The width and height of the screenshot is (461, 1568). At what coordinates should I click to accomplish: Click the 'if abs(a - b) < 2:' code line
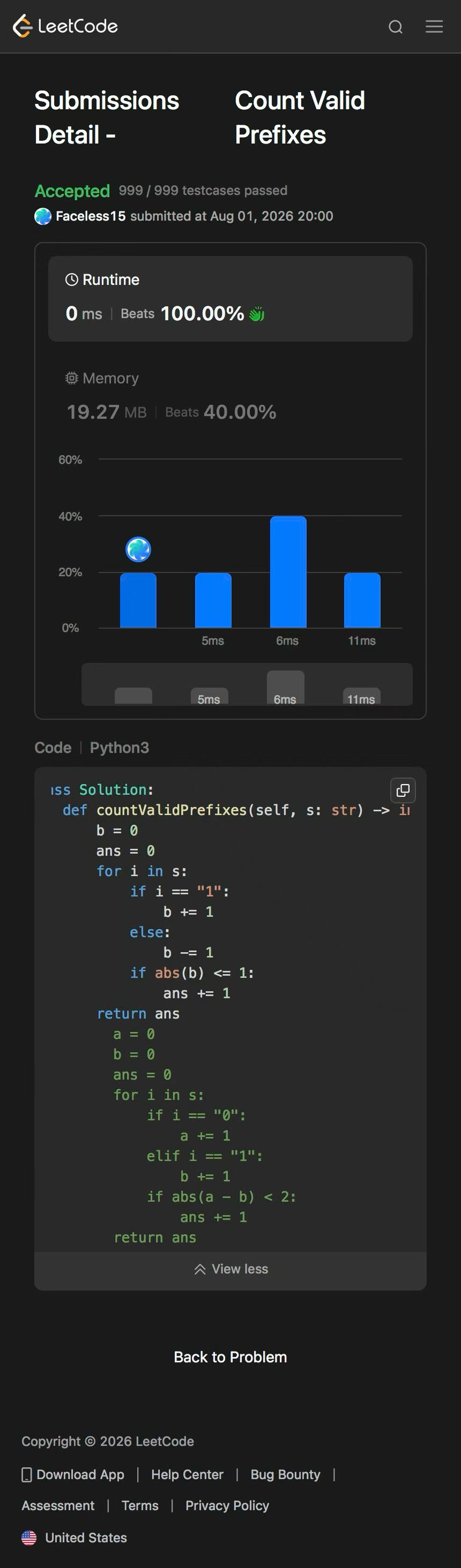tap(221, 1197)
